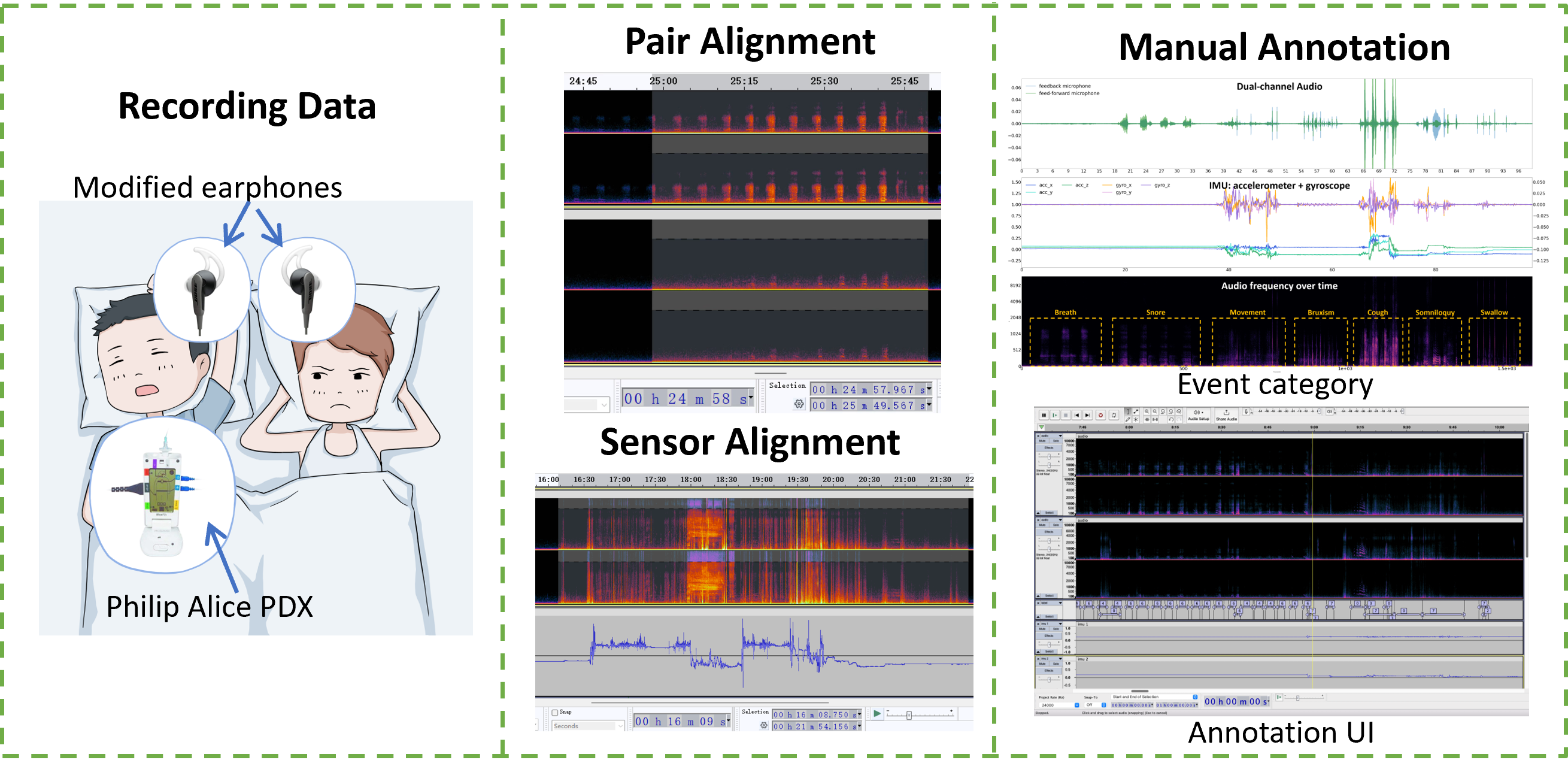Mute the imu 1 track
The image size is (1568, 772).
(1042, 629)
